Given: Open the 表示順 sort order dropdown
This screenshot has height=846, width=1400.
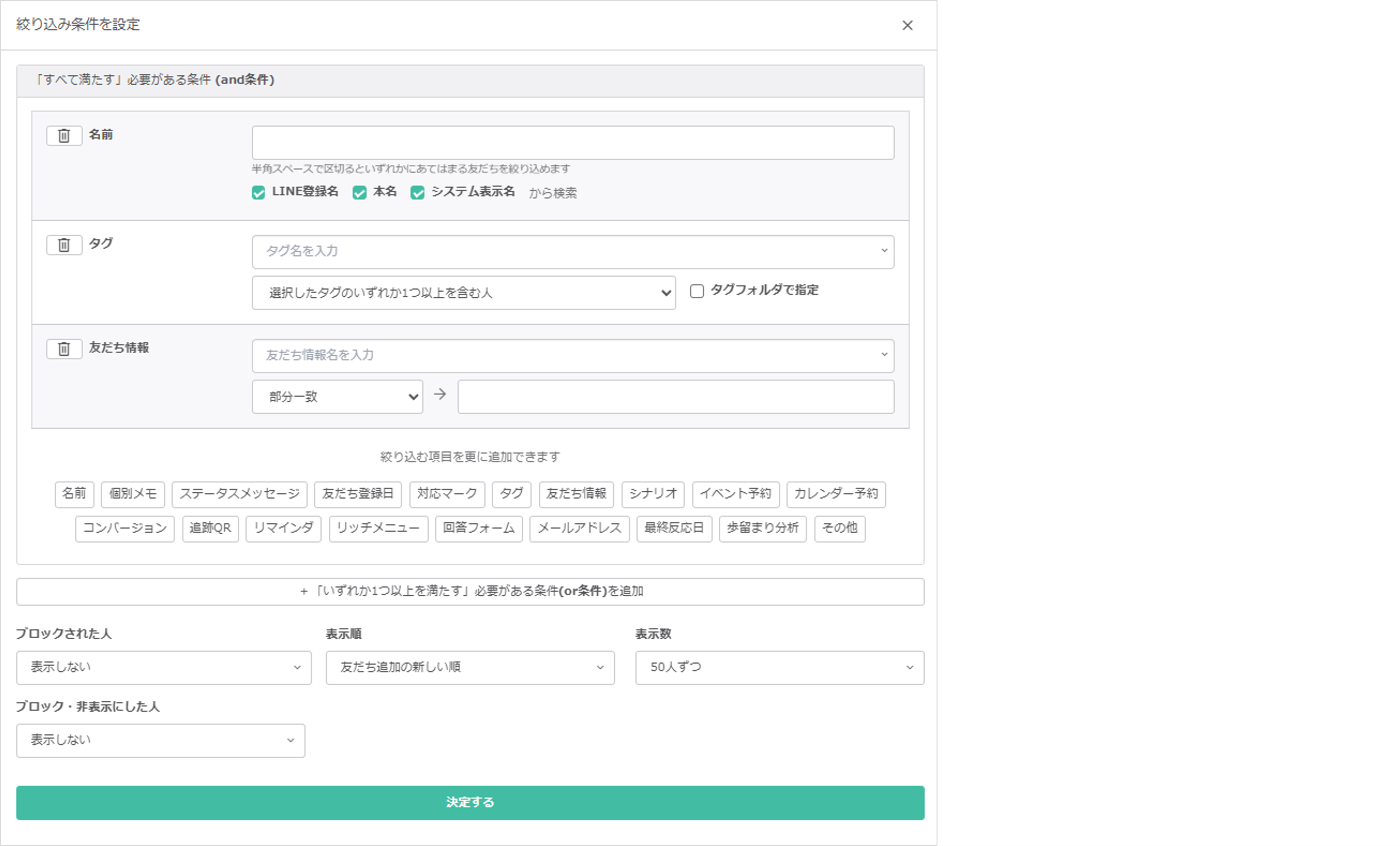Looking at the screenshot, I should pos(470,668).
